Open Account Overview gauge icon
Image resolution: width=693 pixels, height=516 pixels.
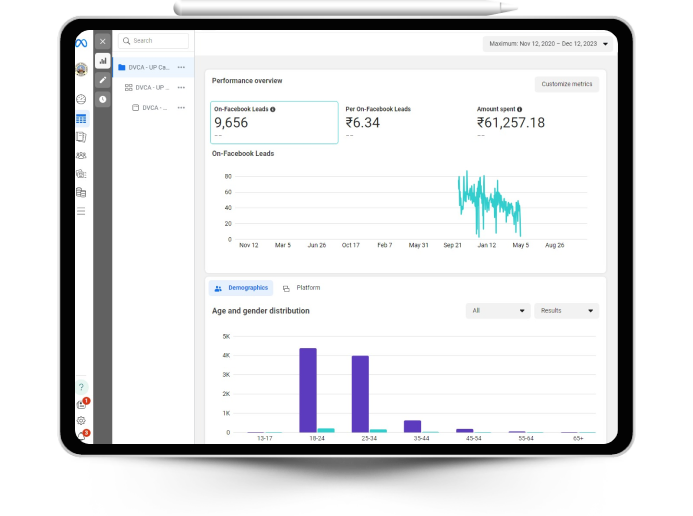click(x=81, y=100)
